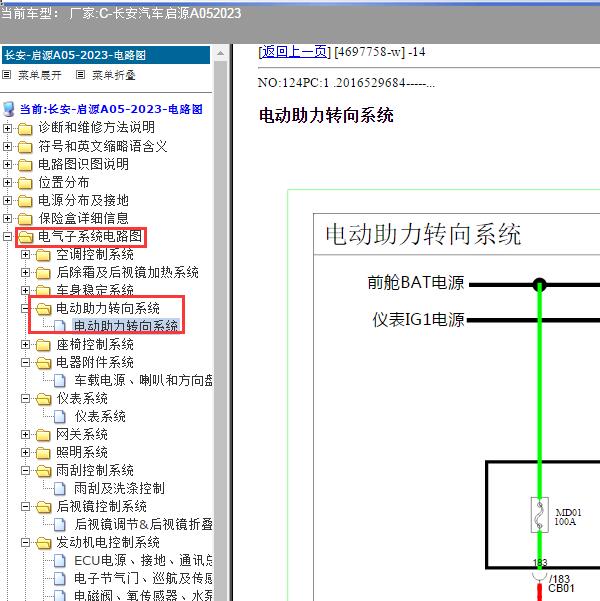Image resolution: width=600 pixels, height=601 pixels.
Task: Click the 照明系统 folder icon
Action: pyautogui.click(x=43, y=453)
